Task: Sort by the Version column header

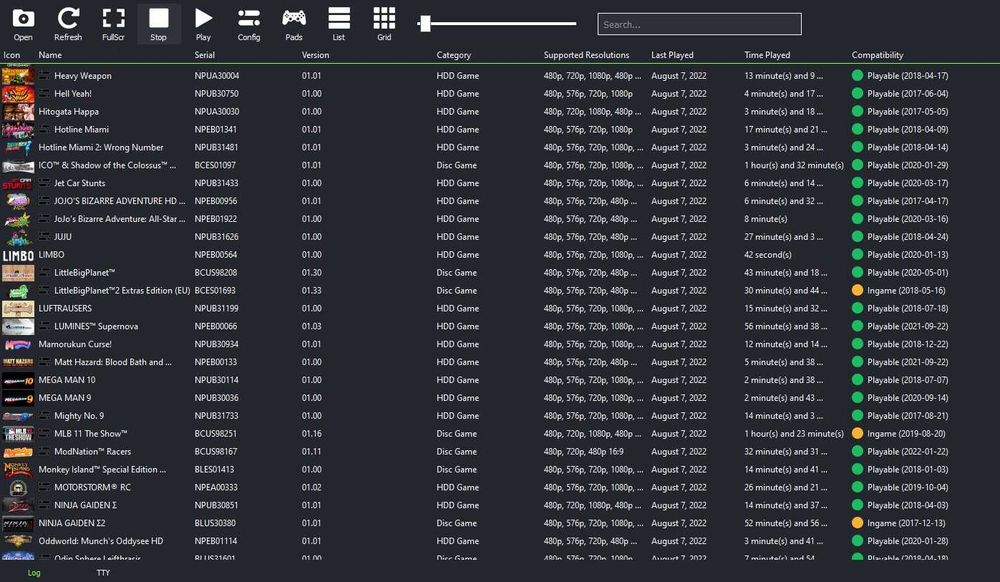Action: pos(316,55)
